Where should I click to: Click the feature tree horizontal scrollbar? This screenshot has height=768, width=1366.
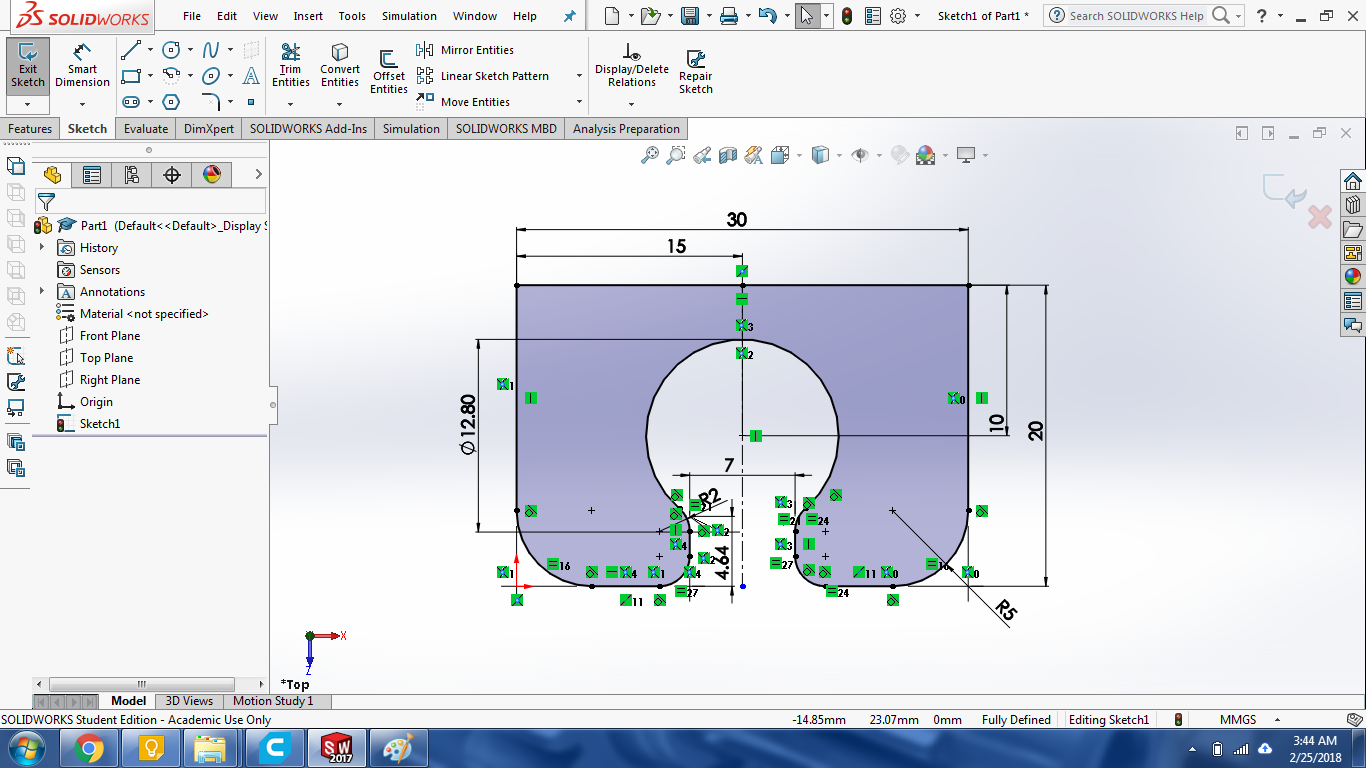pos(142,685)
